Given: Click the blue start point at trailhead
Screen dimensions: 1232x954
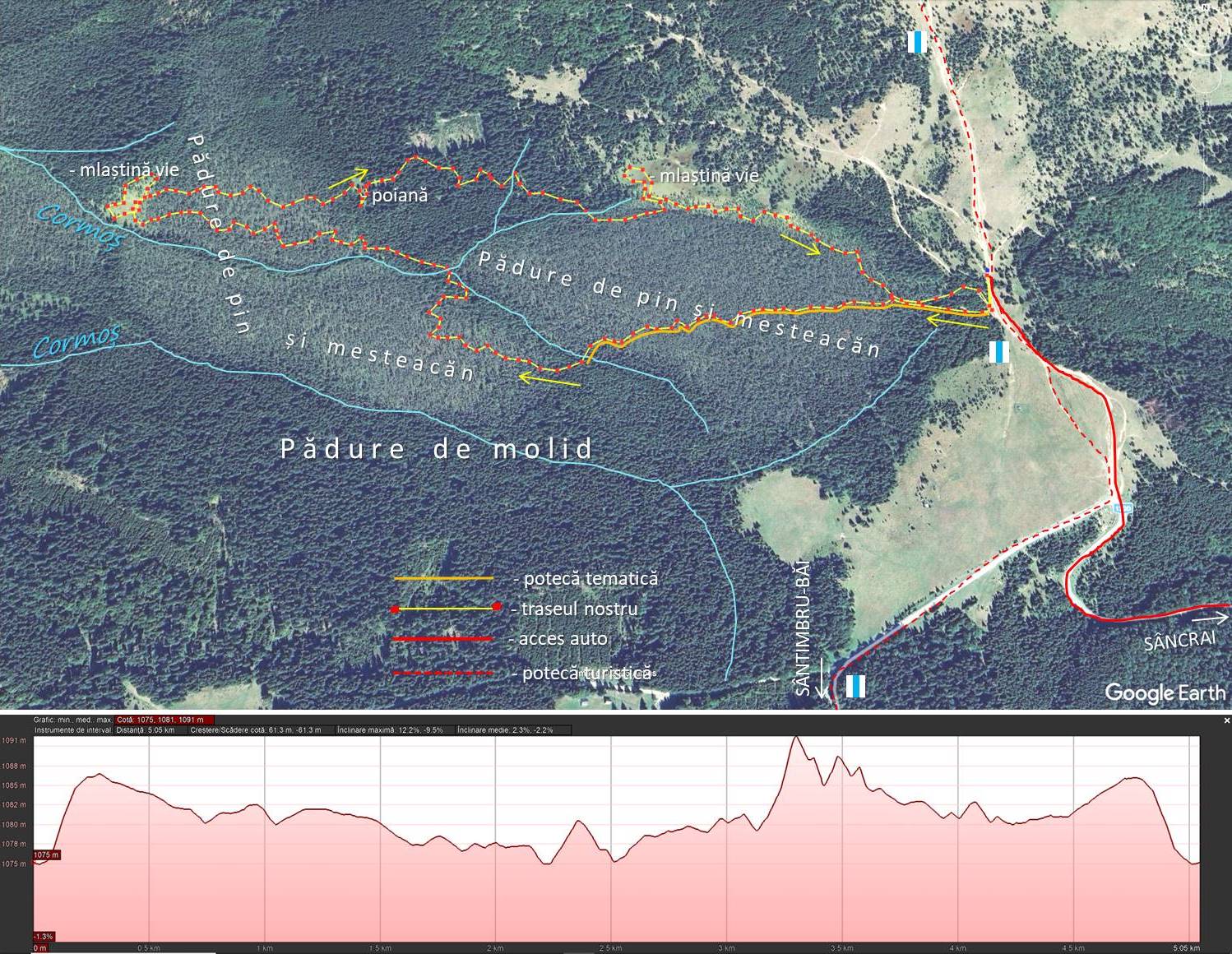Looking at the screenshot, I should pos(988,270).
